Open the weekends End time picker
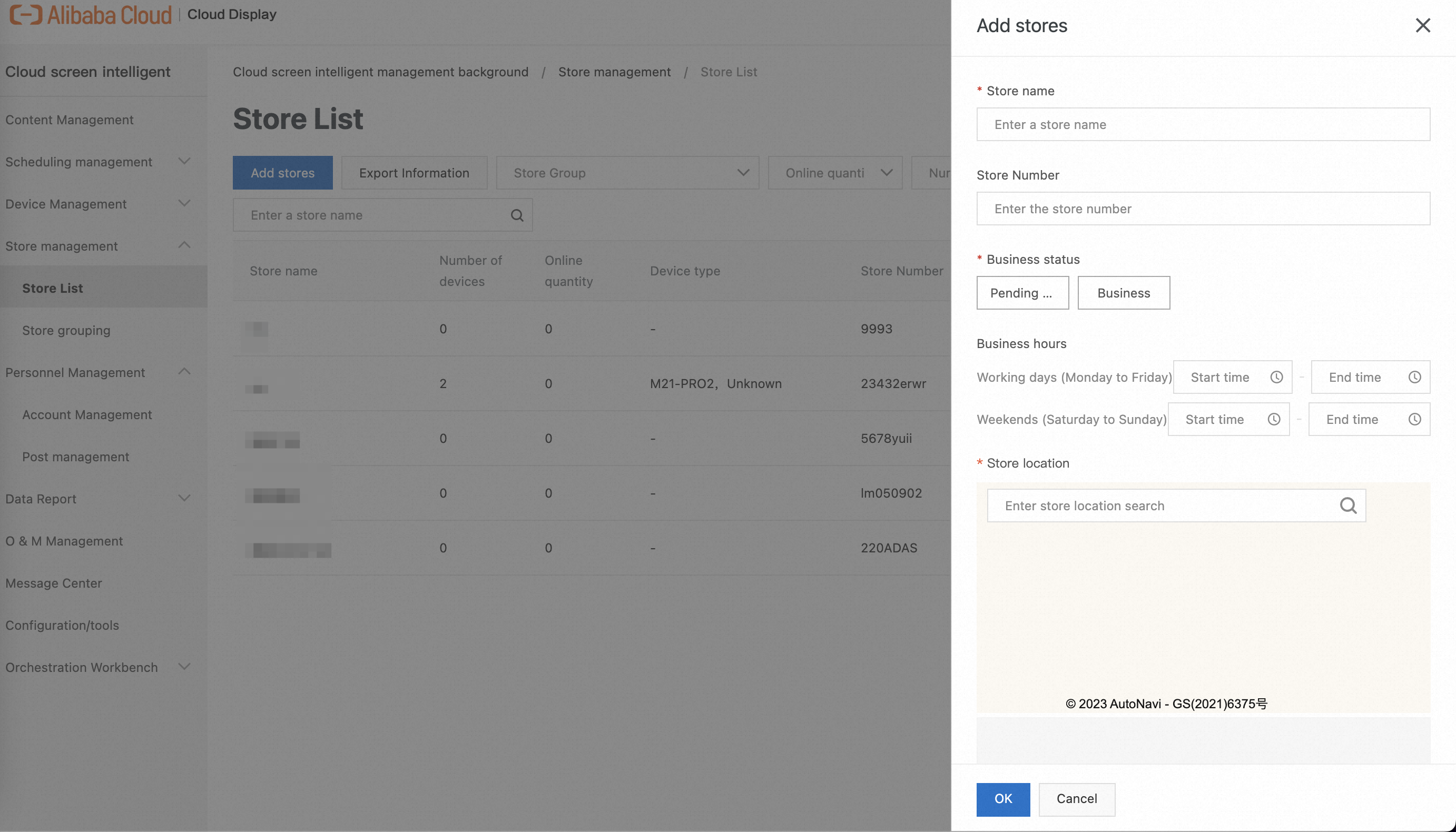The image size is (1456, 832). [1369, 420]
